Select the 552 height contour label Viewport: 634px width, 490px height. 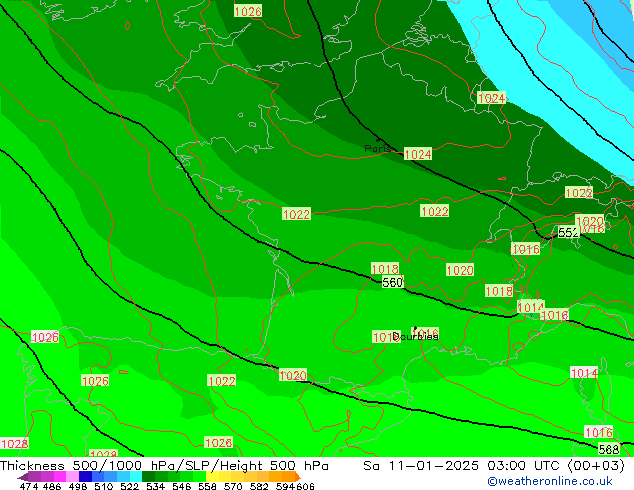(x=567, y=233)
